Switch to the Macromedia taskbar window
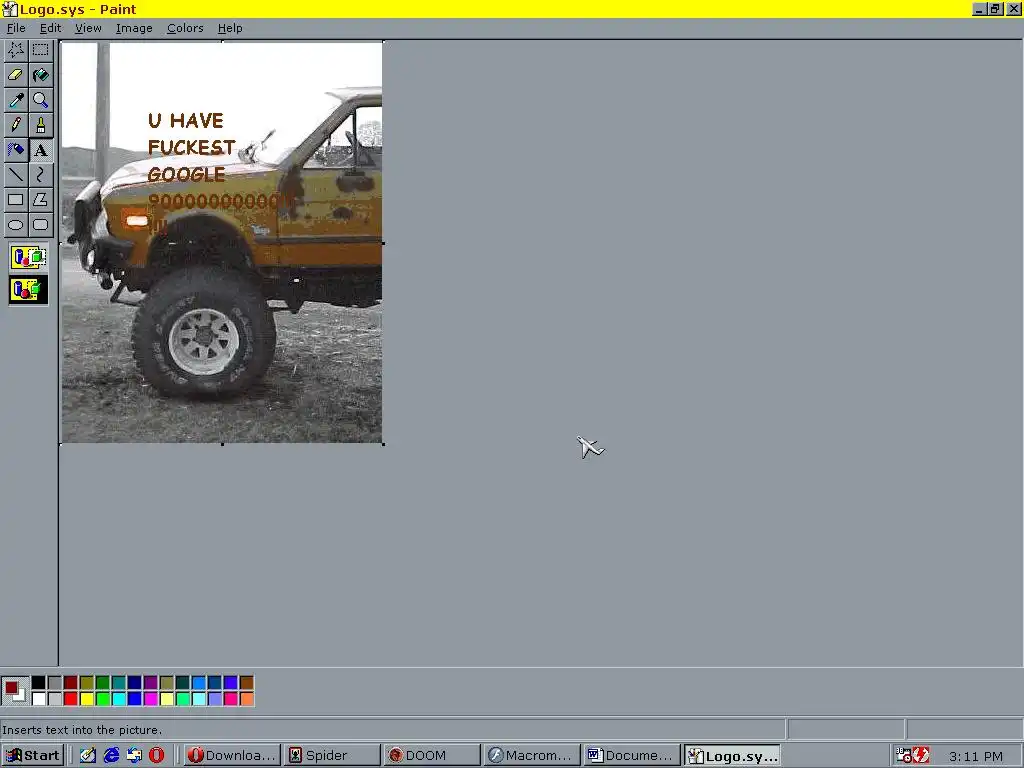The image size is (1024, 768). pyautogui.click(x=532, y=756)
